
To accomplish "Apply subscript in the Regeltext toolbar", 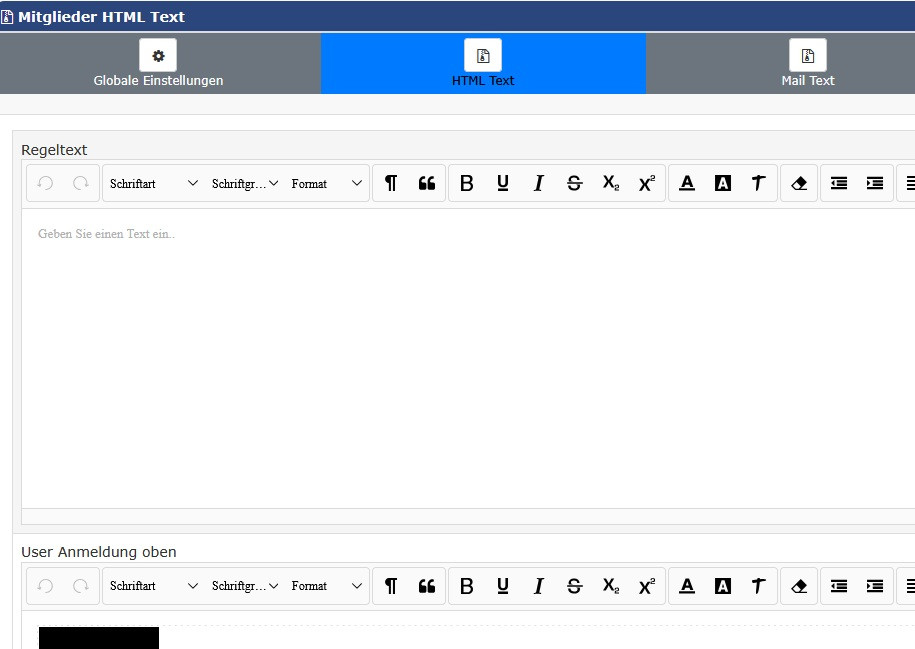I will tap(611, 183).
